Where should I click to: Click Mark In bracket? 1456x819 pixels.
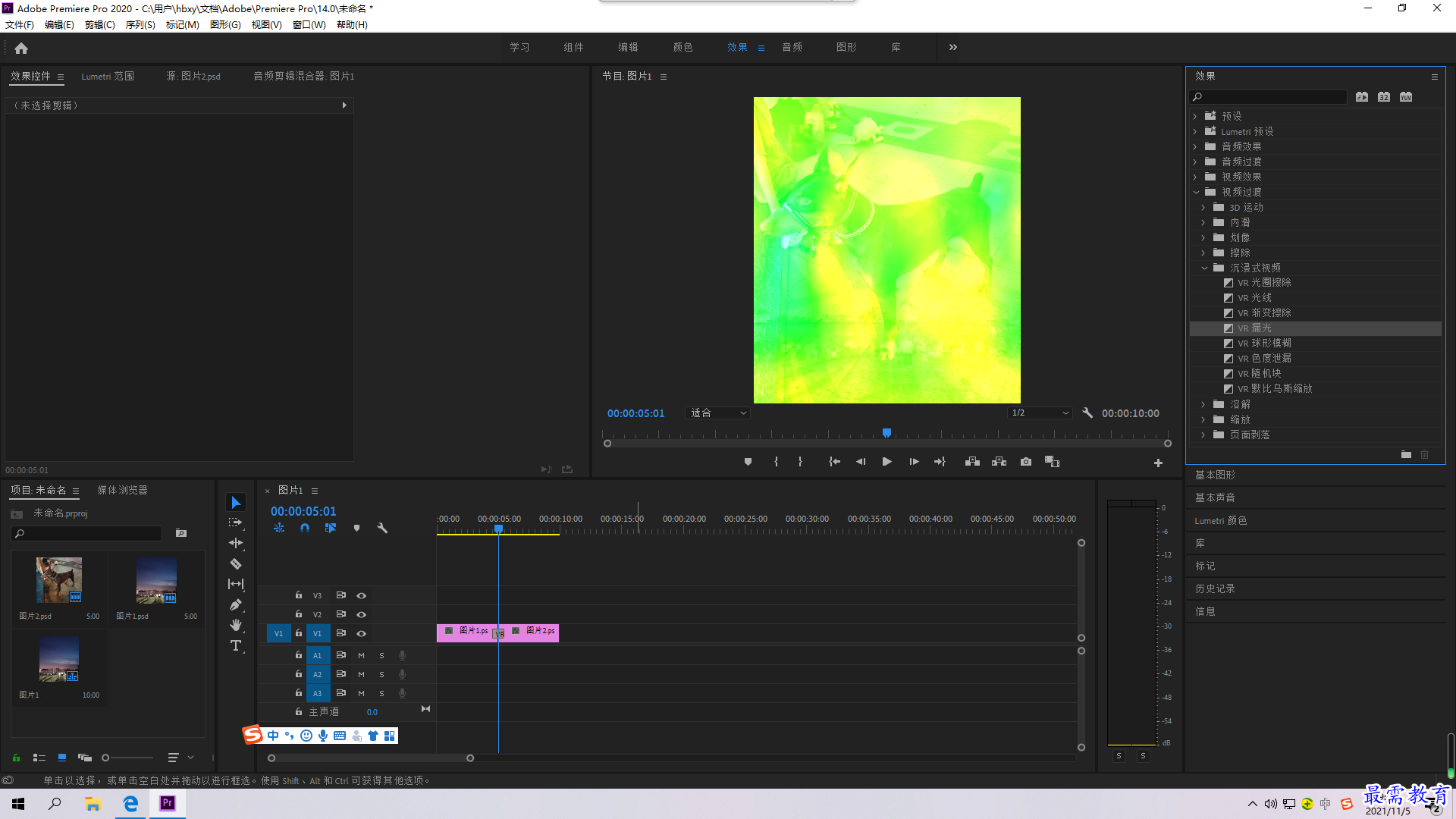point(776,462)
